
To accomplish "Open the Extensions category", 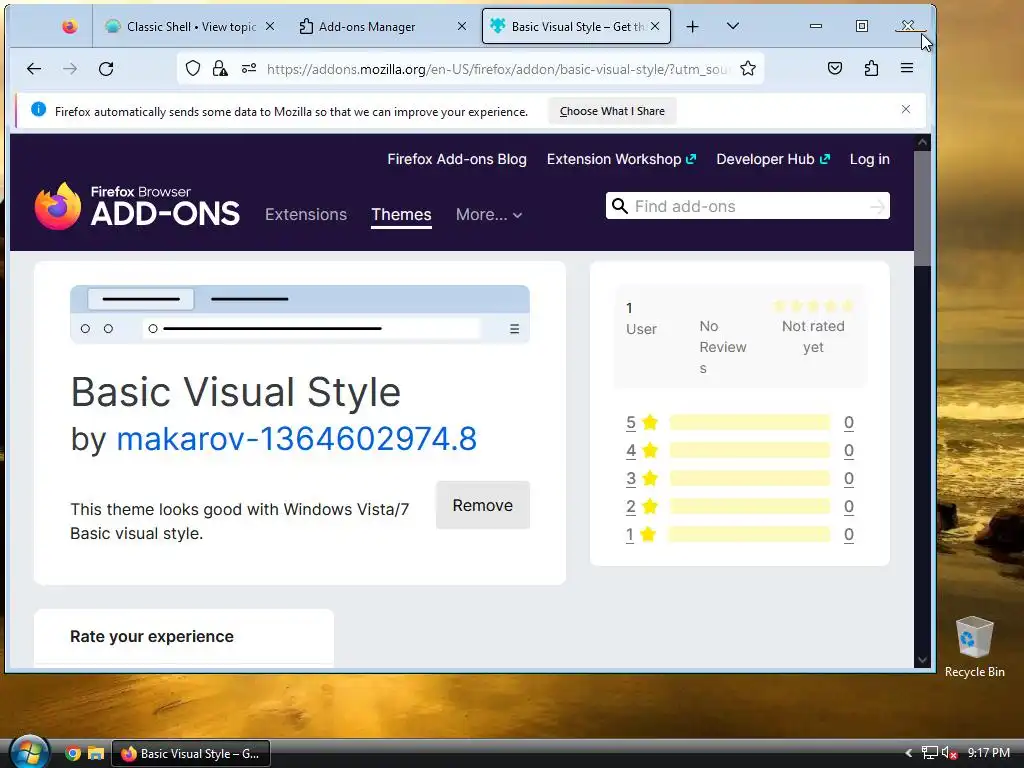I will 306,215.
